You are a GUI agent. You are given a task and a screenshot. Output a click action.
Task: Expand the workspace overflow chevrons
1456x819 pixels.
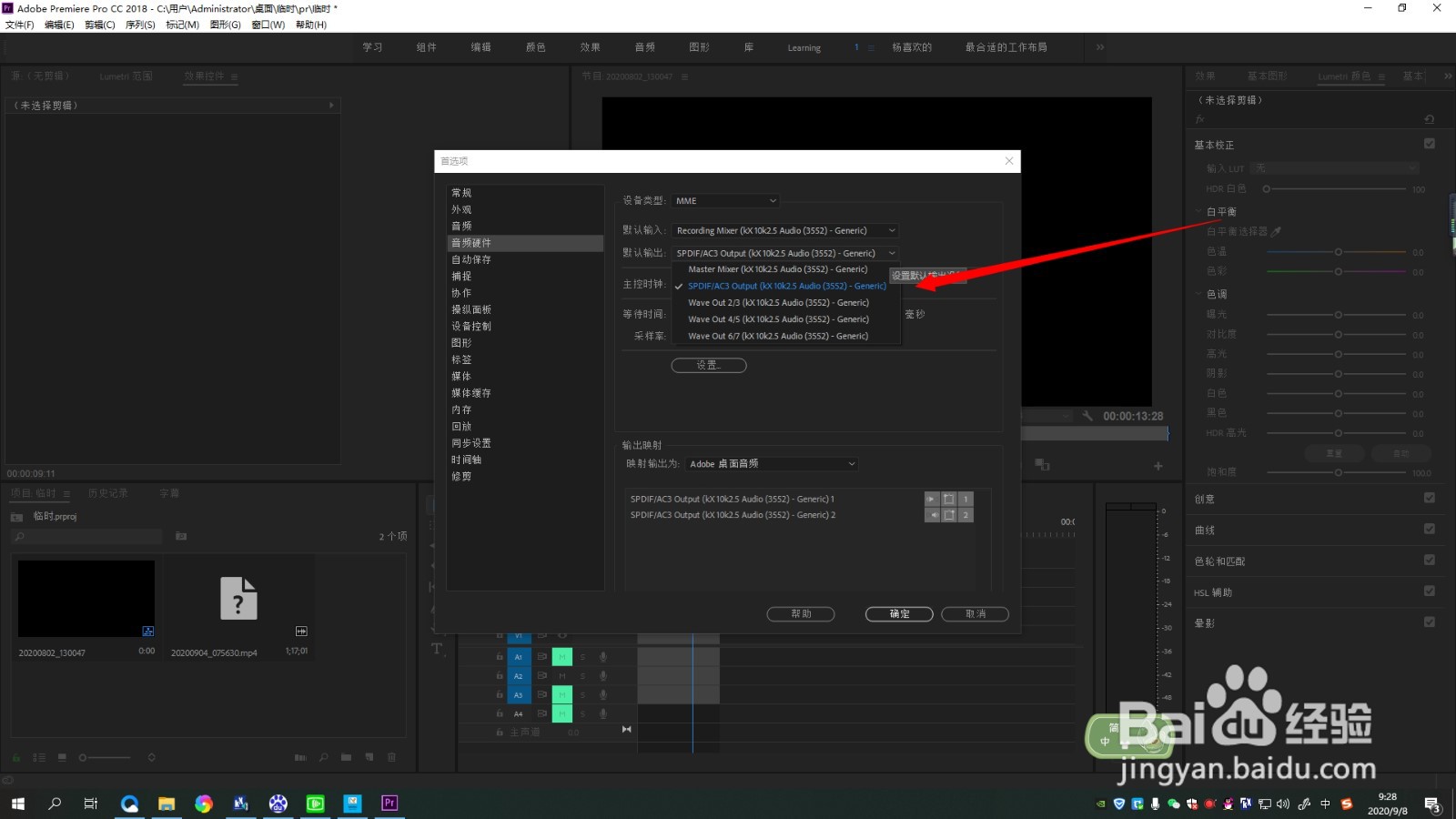pos(1100,47)
